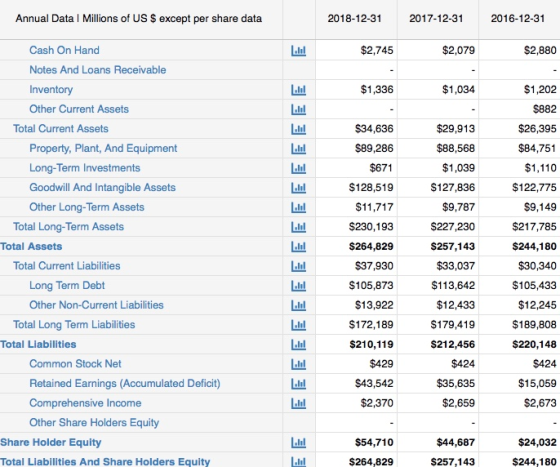Screen dimensions: 560x467
Task: Select 2017 Long Term Debt value $113,642
Action: tap(453, 286)
